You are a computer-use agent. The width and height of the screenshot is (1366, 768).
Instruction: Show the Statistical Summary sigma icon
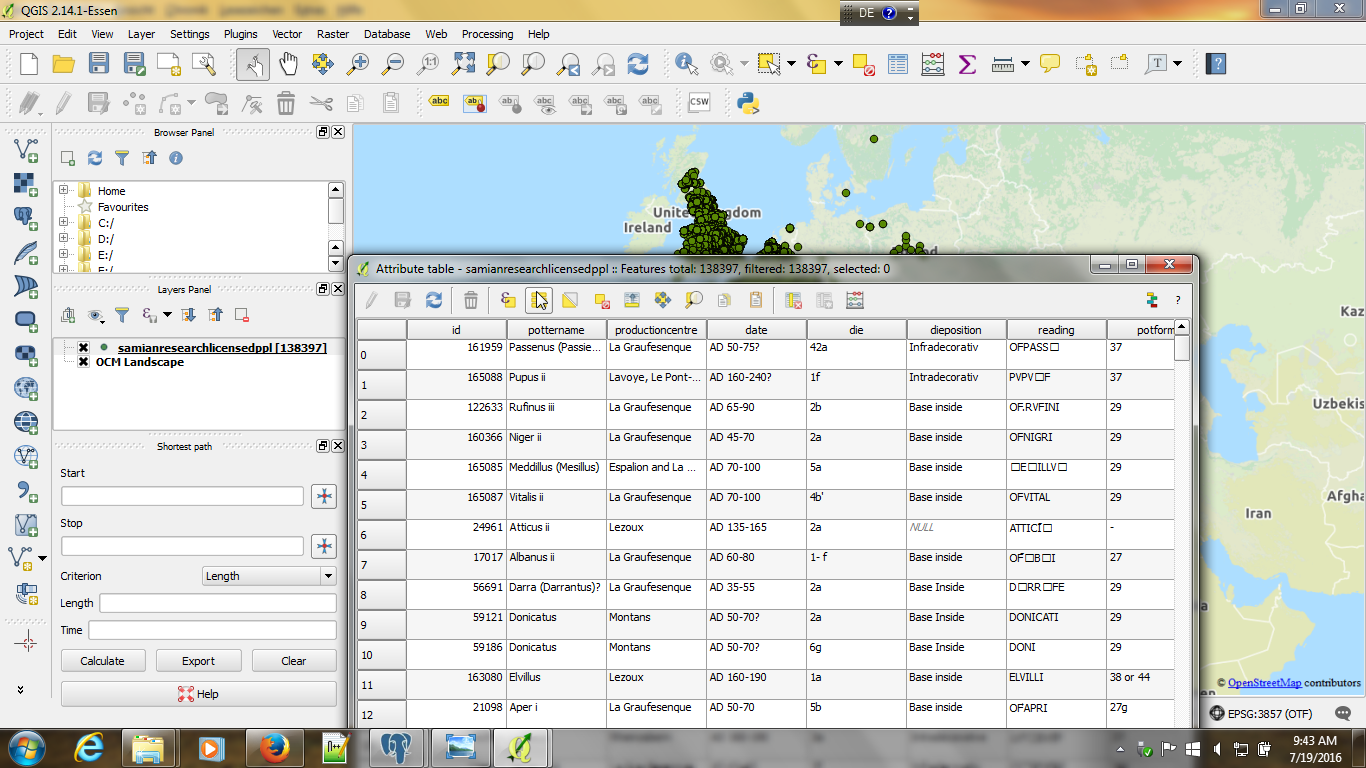click(967, 64)
